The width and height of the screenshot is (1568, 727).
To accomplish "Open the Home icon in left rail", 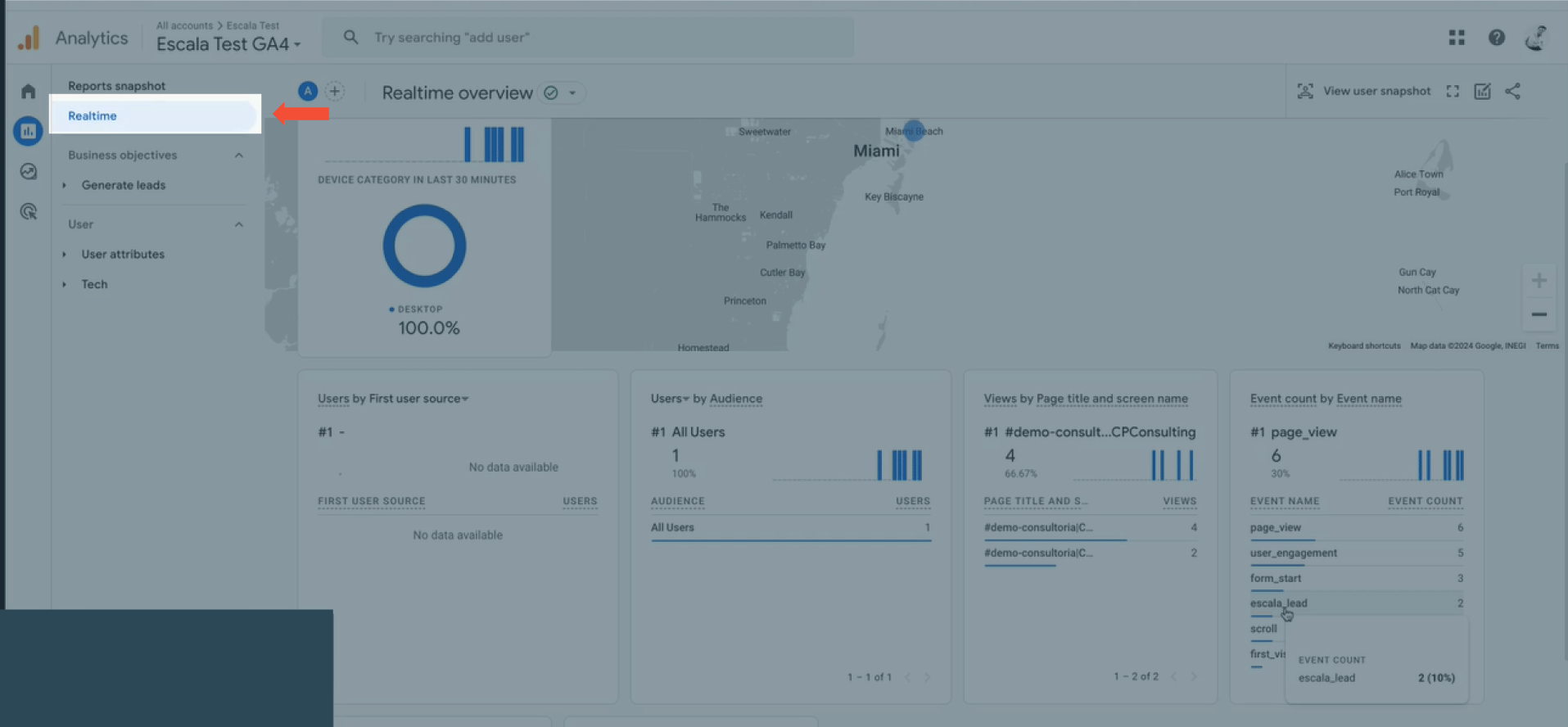I will 29,91.
